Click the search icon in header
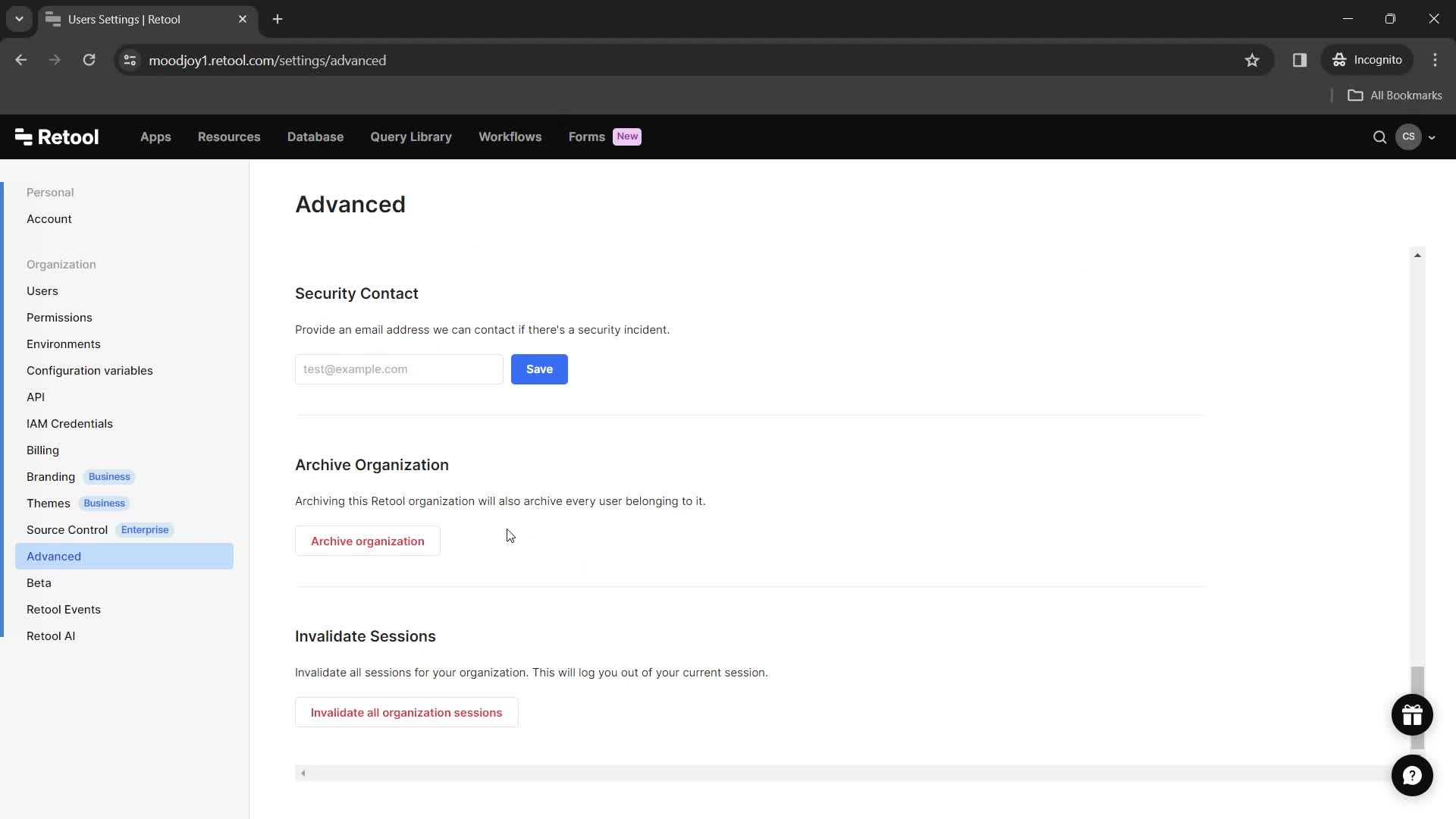1456x819 pixels. click(x=1380, y=137)
